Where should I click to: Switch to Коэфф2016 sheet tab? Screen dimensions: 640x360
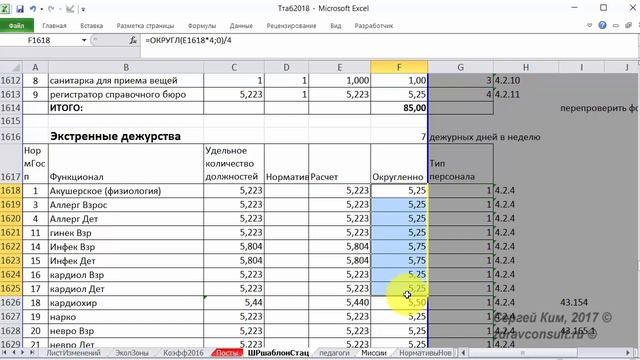183,353
